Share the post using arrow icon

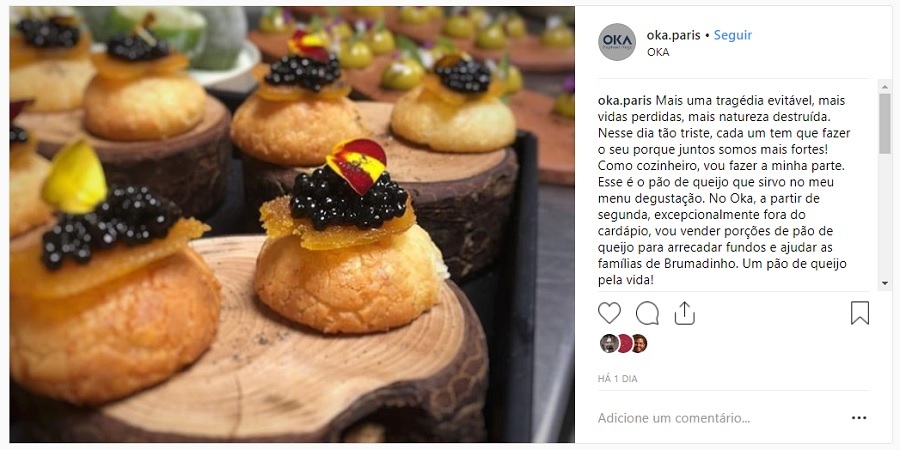[684, 313]
